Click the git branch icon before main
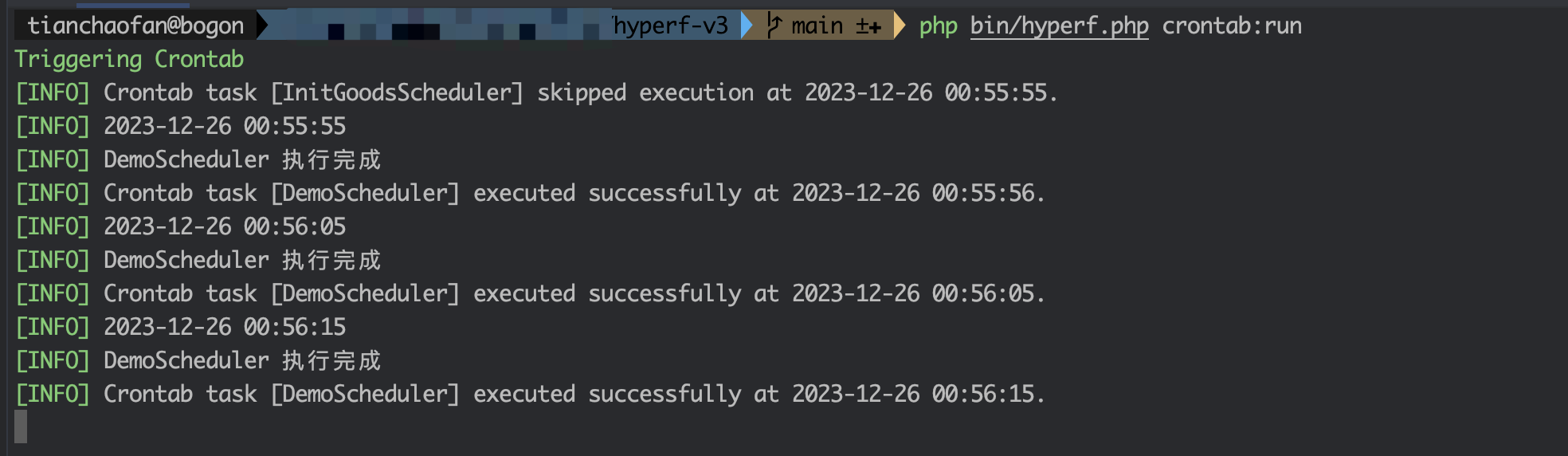Viewport: 1568px width, 456px height. point(774,26)
